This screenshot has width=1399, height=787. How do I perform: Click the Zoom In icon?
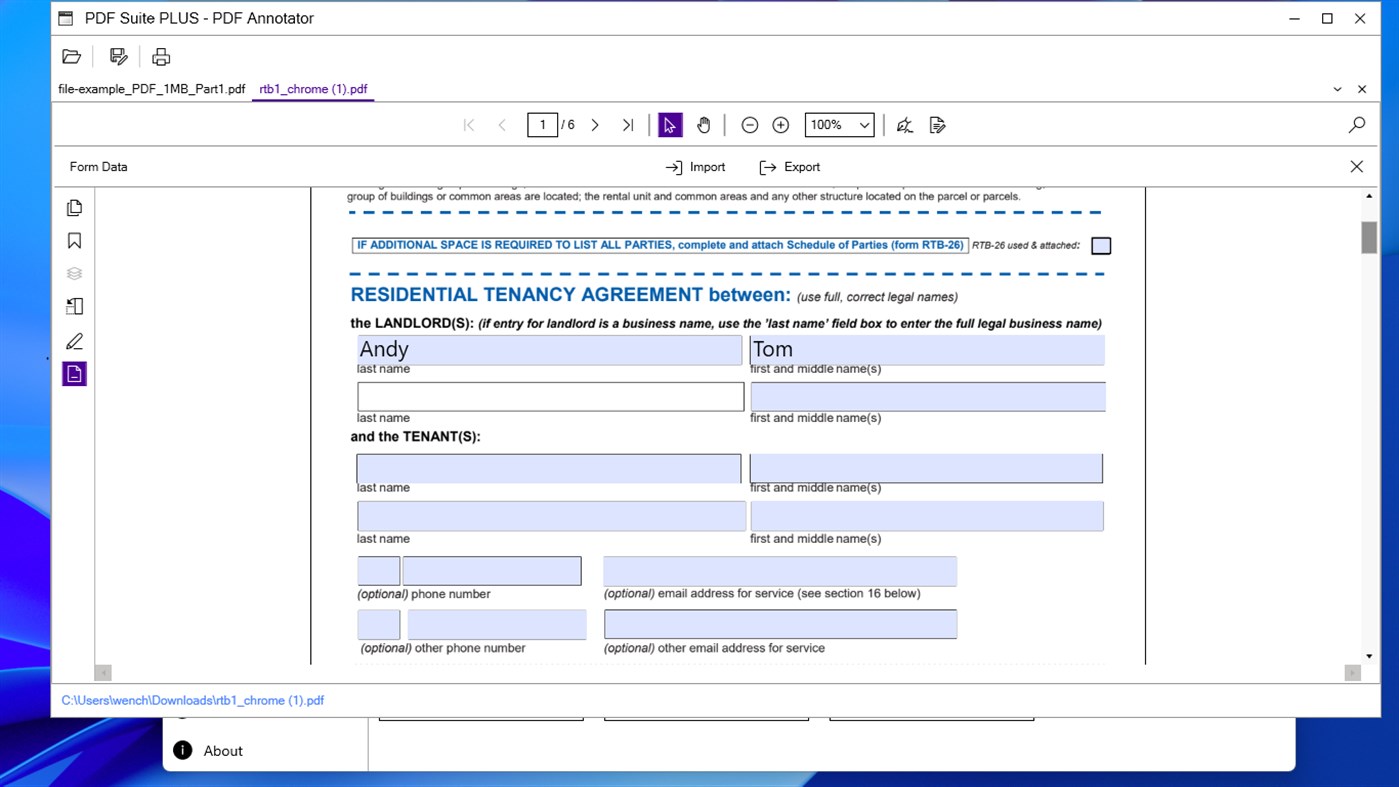coord(780,124)
